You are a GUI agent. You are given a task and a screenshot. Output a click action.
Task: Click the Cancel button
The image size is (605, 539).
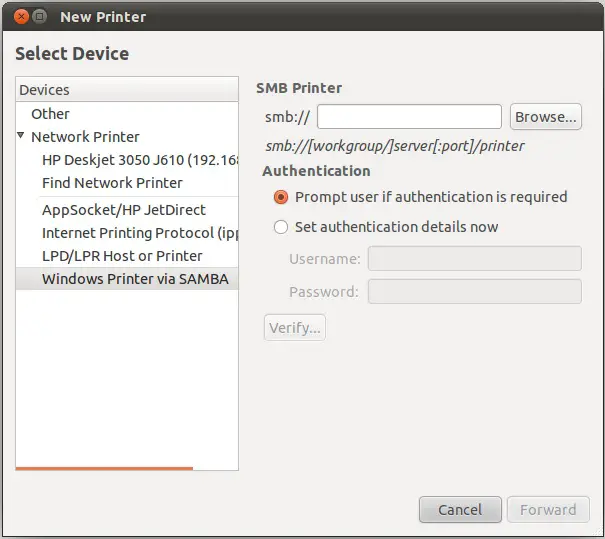point(459,509)
